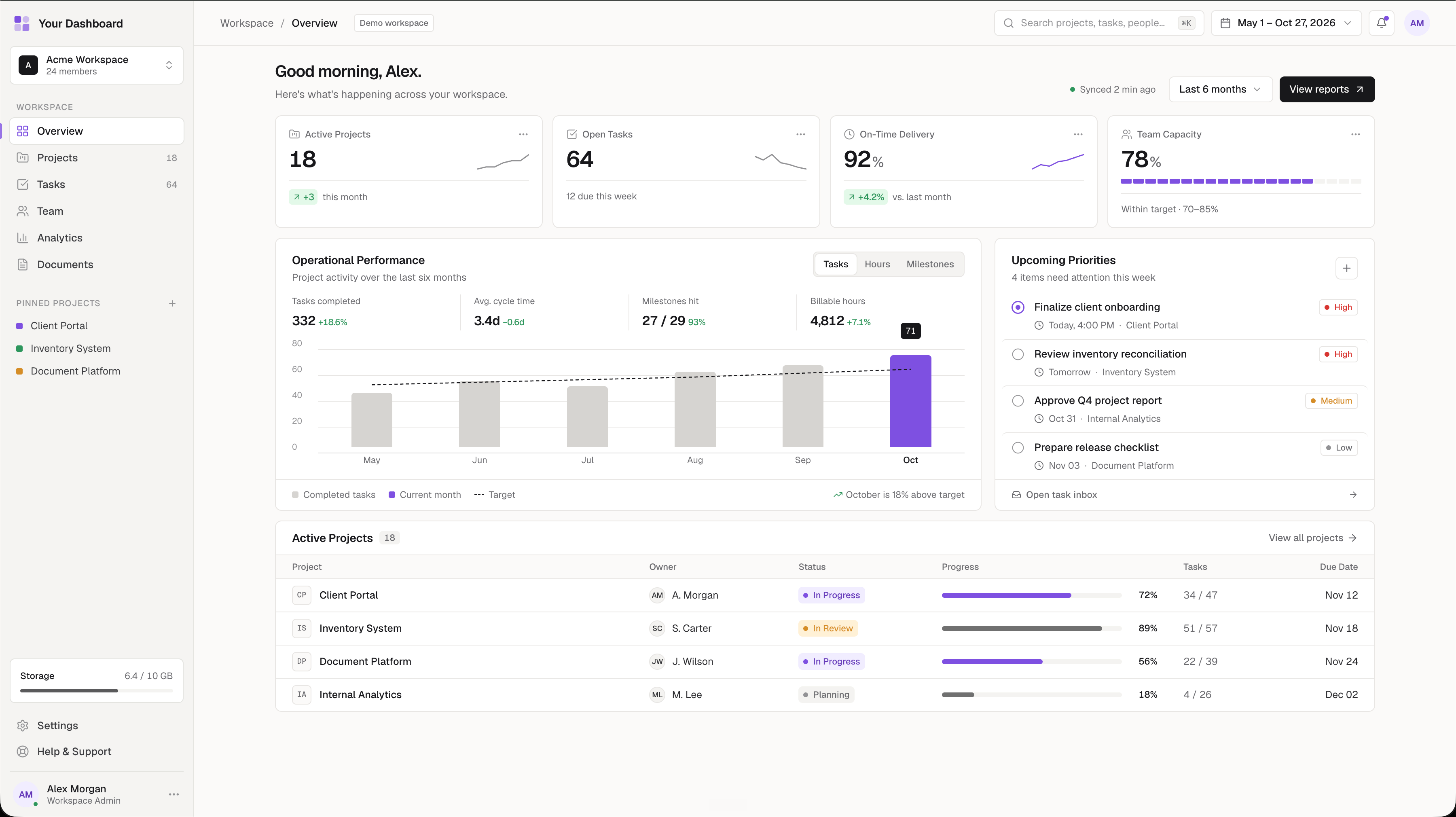The height and width of the screenshot is (817, 1456).
Task: Click the Client Portal progress bar
Action: [1031, 595]
